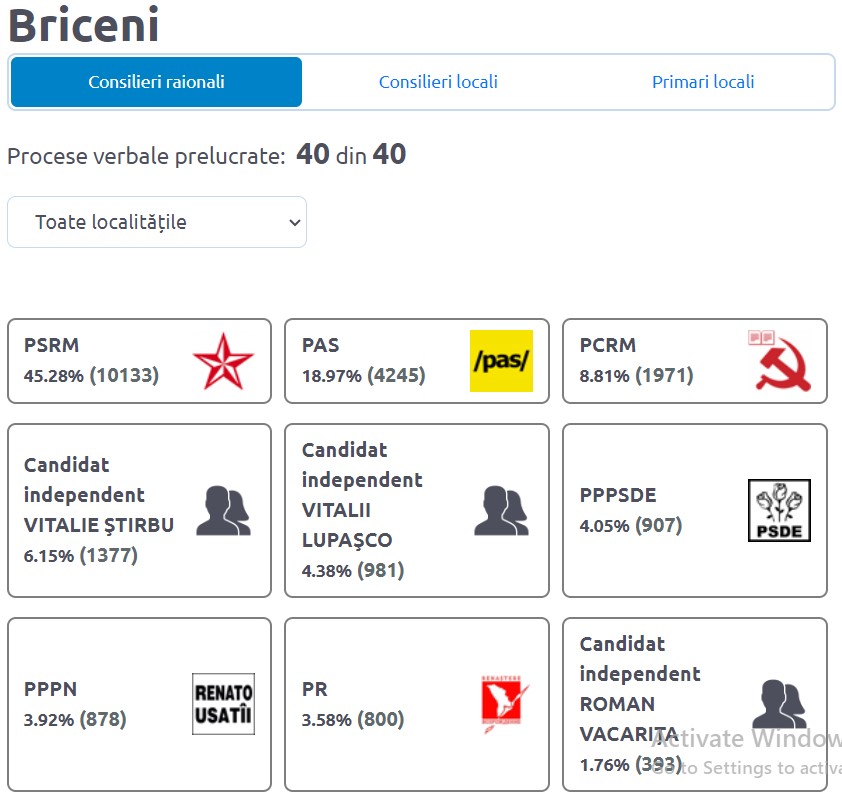Click the Candidat independent VITALIE ȘTIRBU name
Screen dimensions: 842x802
99,495
